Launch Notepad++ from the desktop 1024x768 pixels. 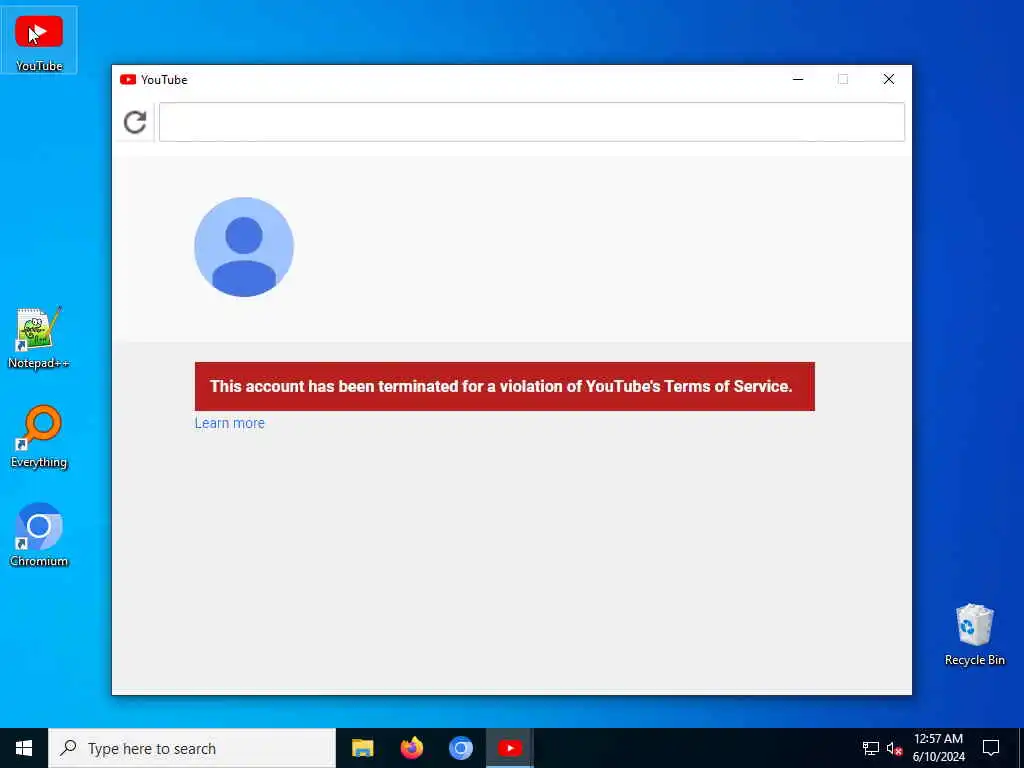39,338
